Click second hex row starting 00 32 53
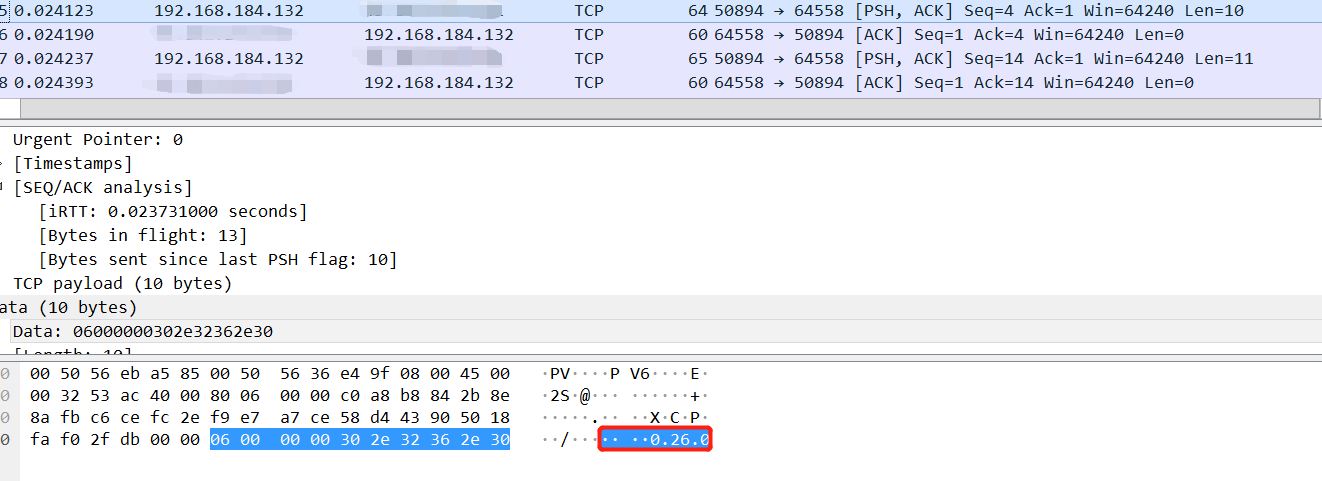The image size is (1322, 481). 270,395
